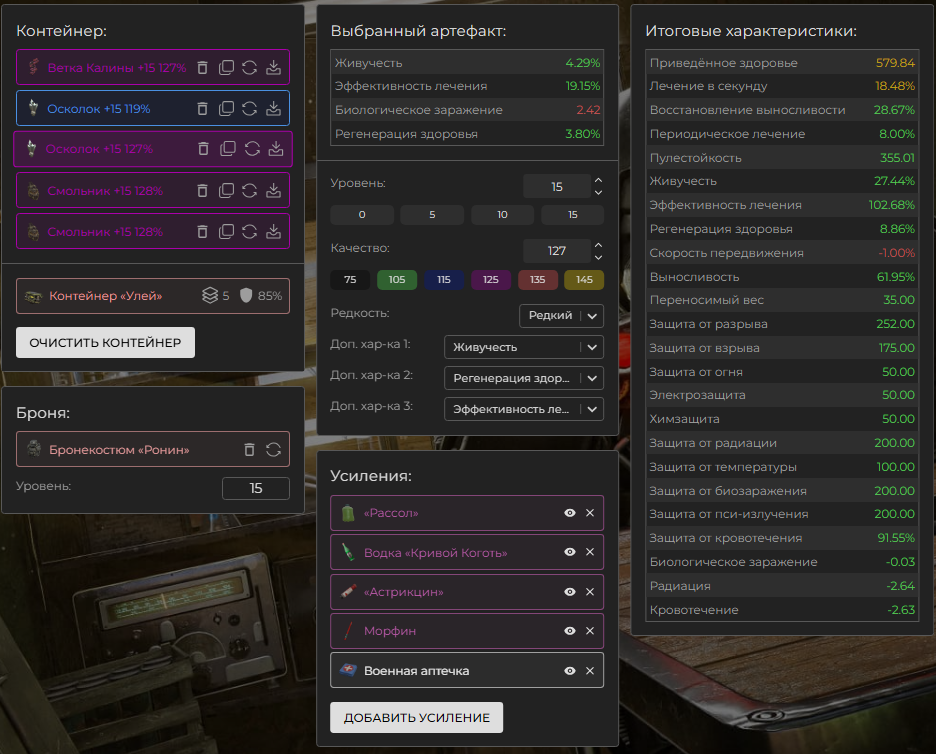Image resolution: width=936 pixels, height=754 pixels.
Task: Set artifact level to preset 0
Action: coord(362,214)
